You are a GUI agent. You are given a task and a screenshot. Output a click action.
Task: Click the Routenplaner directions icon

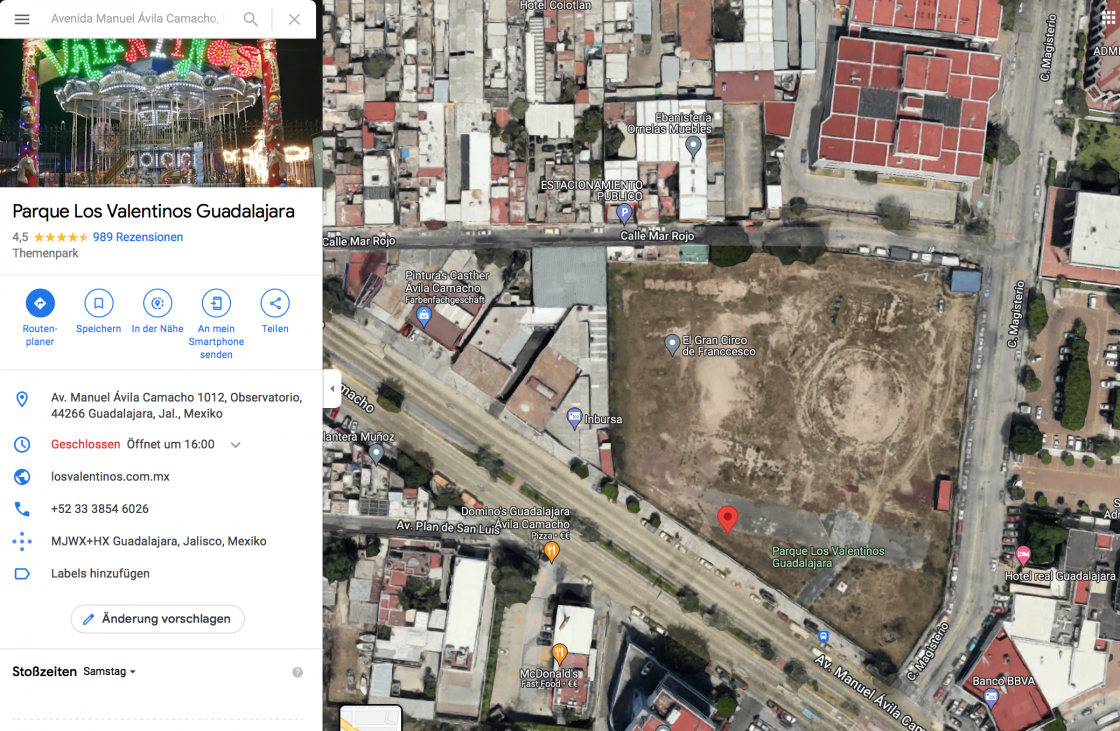point(40,303)
